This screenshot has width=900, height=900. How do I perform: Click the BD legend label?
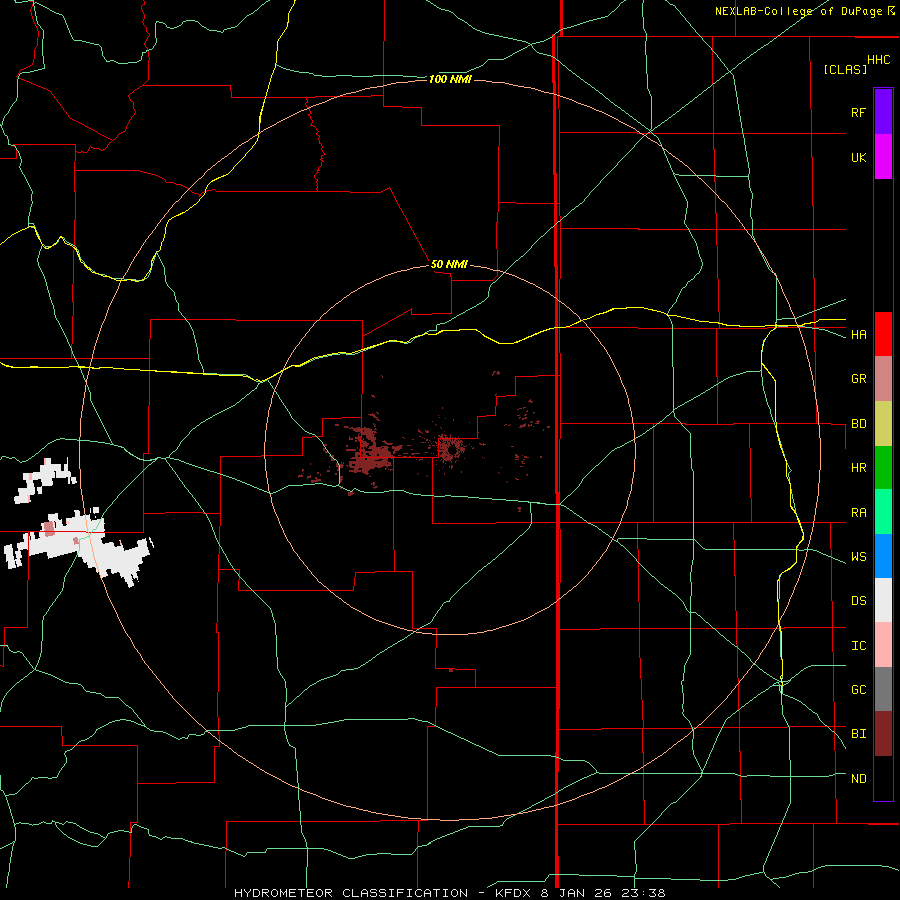tap(859, 424)
